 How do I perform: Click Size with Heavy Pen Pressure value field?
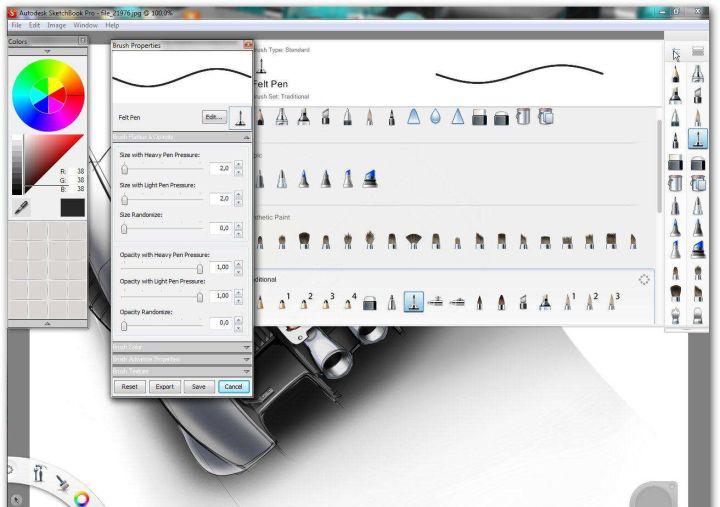point(221,169)
